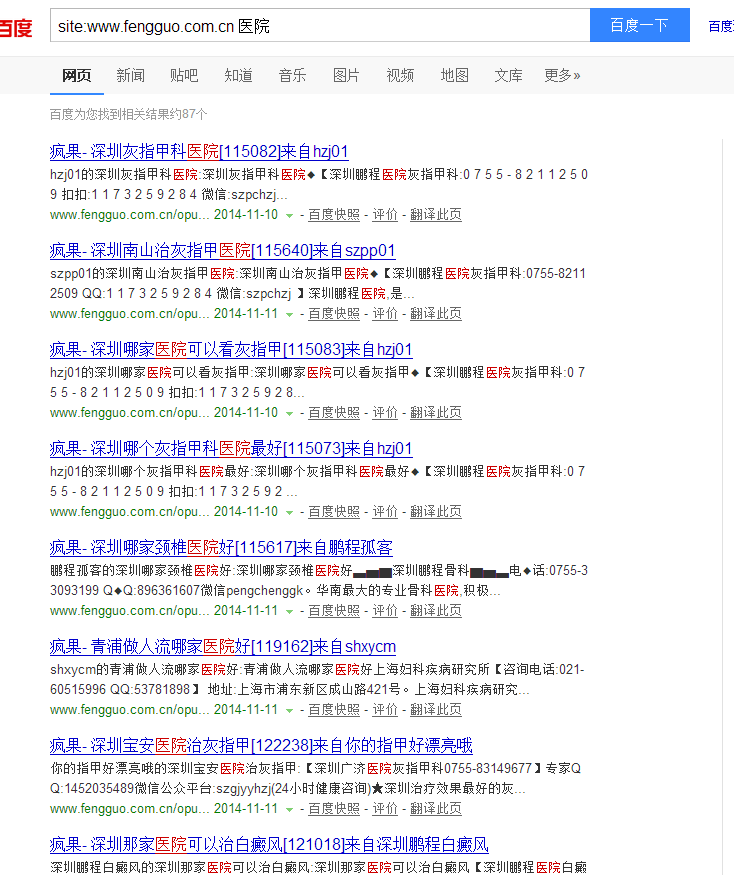Viewport: 734px width, 875px height.
Task: Open result 深圳哪家医院可以看灰指甲[115083]
Action: [231, 349]
